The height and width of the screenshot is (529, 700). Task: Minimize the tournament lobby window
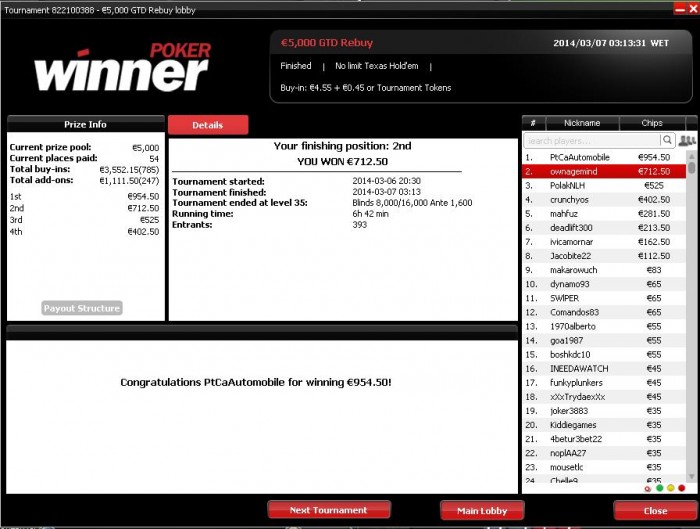[x=679, y=8]
